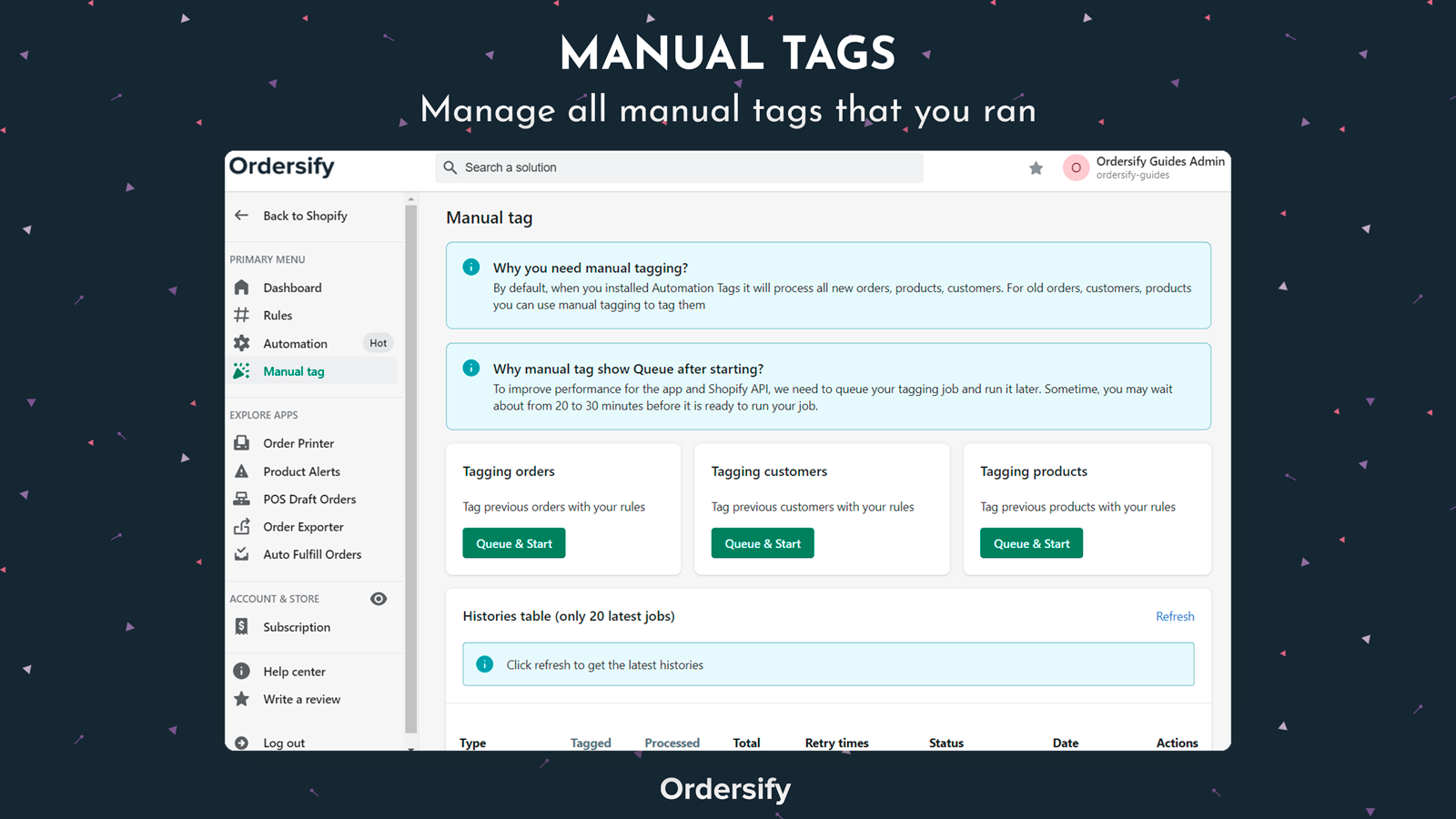1456x819 pixels.
Task: Click the Automation gear icon
Action: tap(241, 343)
